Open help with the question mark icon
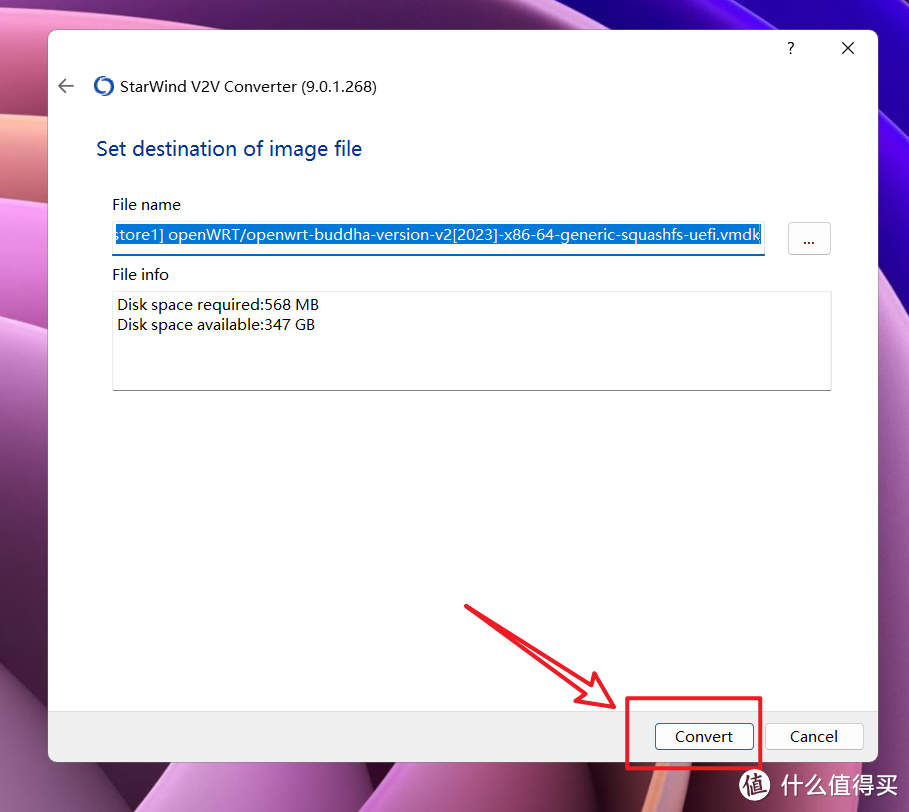The width and height of the screenshot is (909, 812). [x=791, y=48]
